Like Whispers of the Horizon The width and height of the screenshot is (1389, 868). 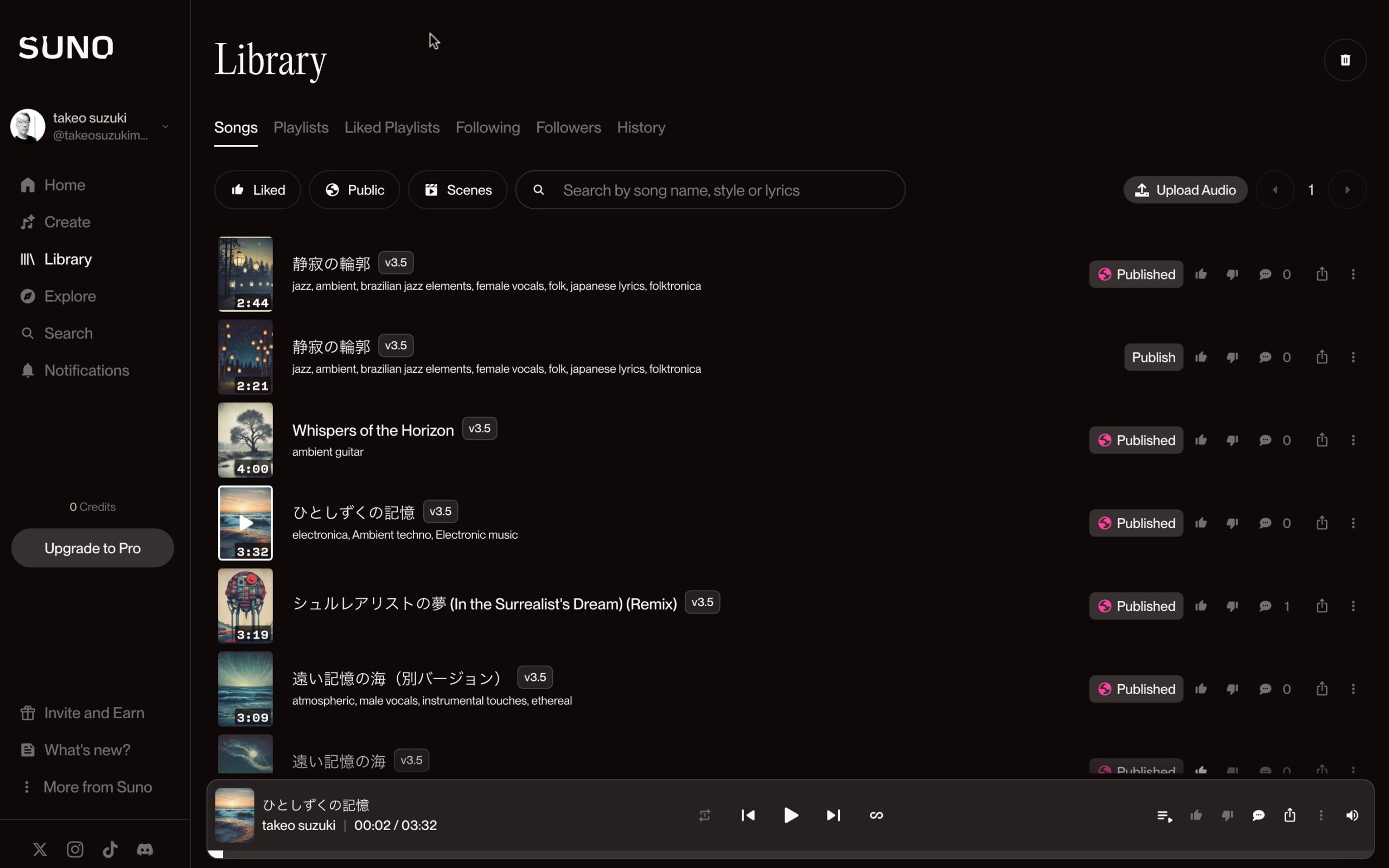click(x=1201, y=440)
